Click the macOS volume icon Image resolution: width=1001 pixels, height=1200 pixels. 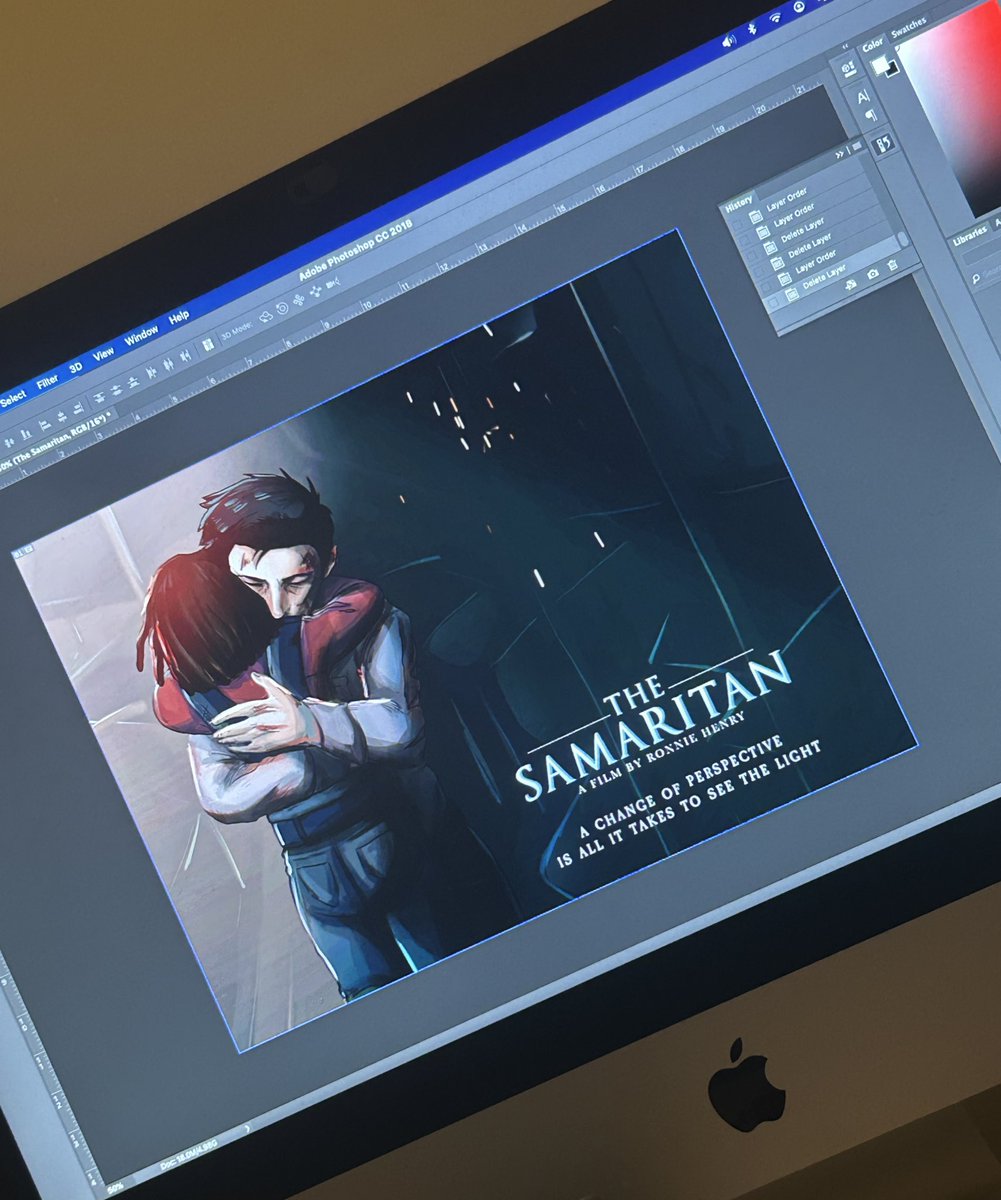[x=729, y=41]
